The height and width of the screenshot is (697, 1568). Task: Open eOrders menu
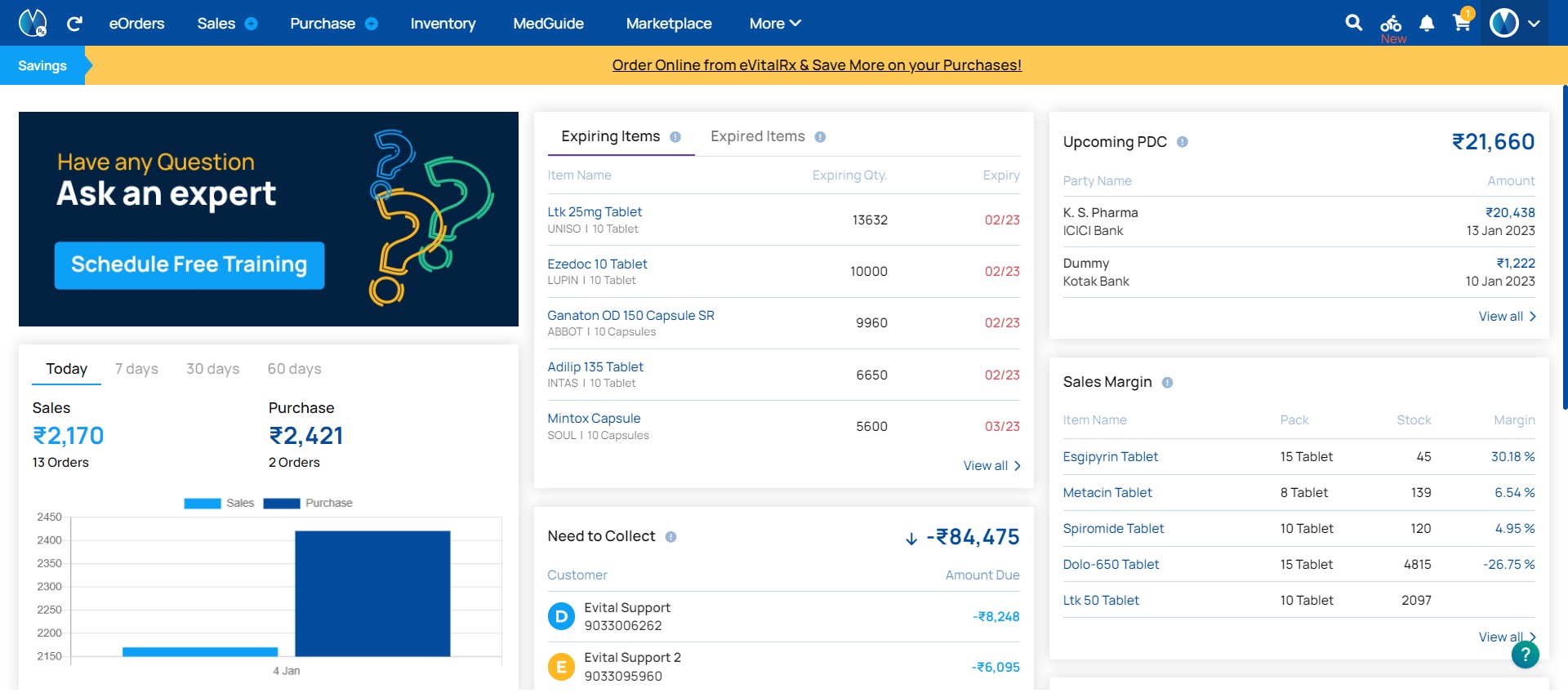coord(136,24)
